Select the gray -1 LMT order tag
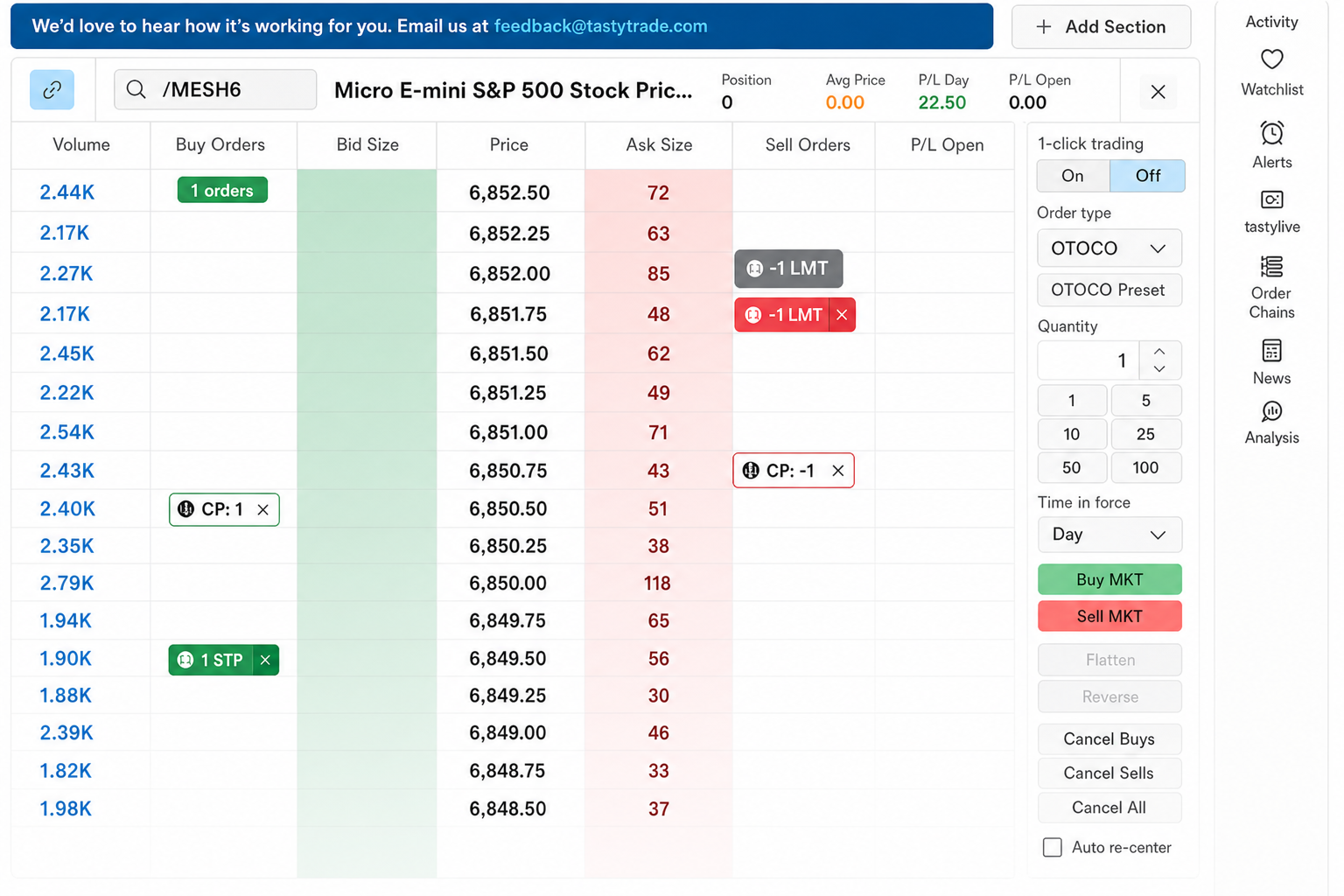Screen dimensions: 1344x896 (x=788, y=269)
